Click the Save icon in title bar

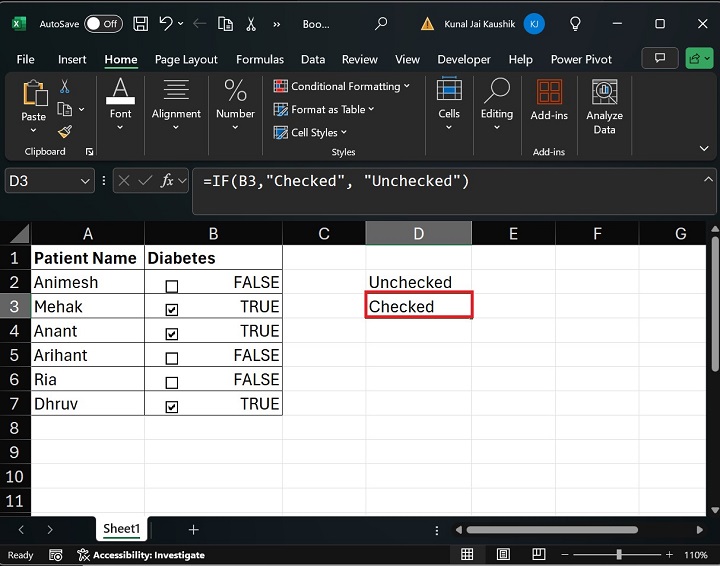[x=141, y=23]
